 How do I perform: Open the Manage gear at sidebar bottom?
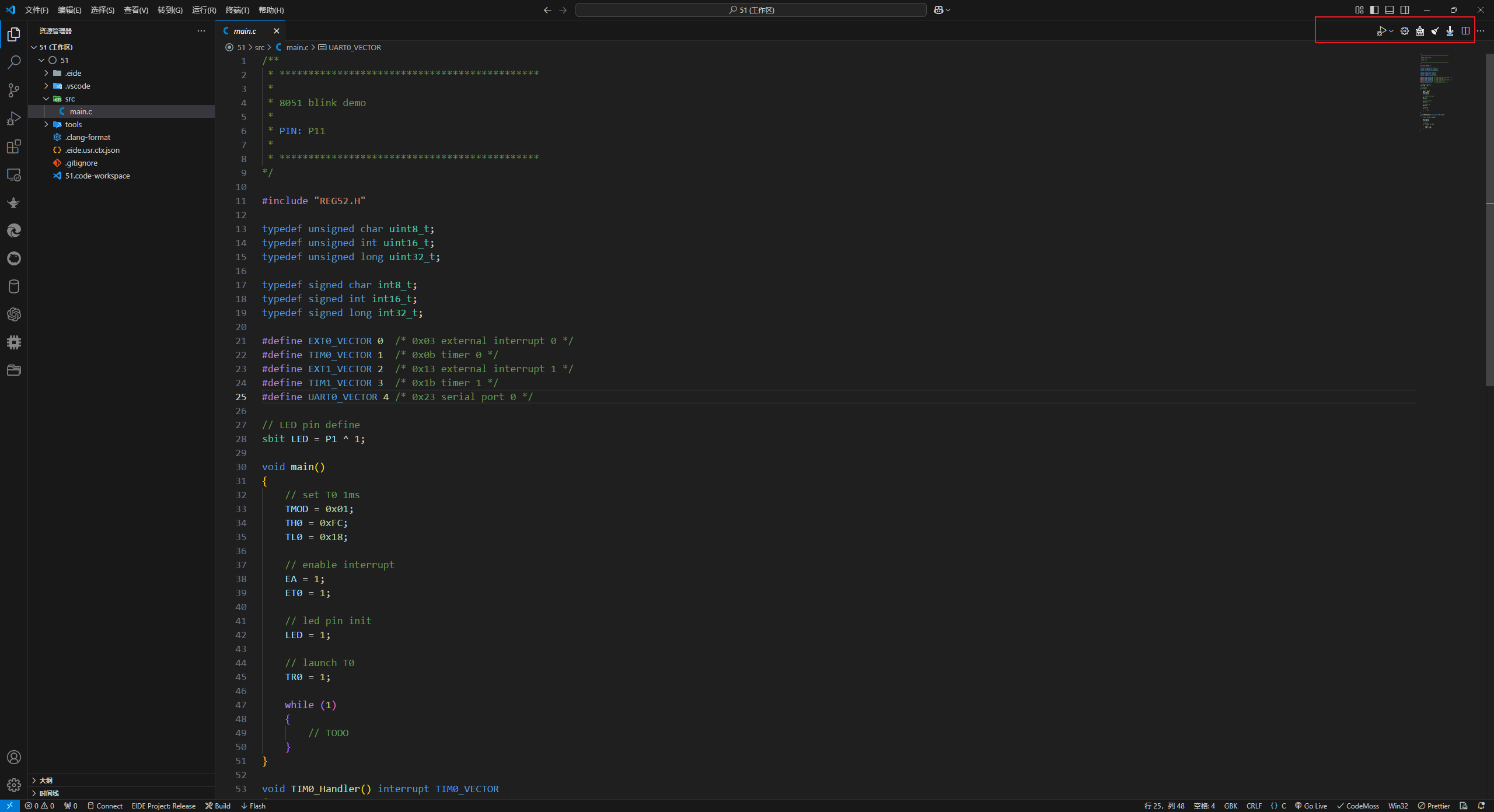[x=14, y=785]
